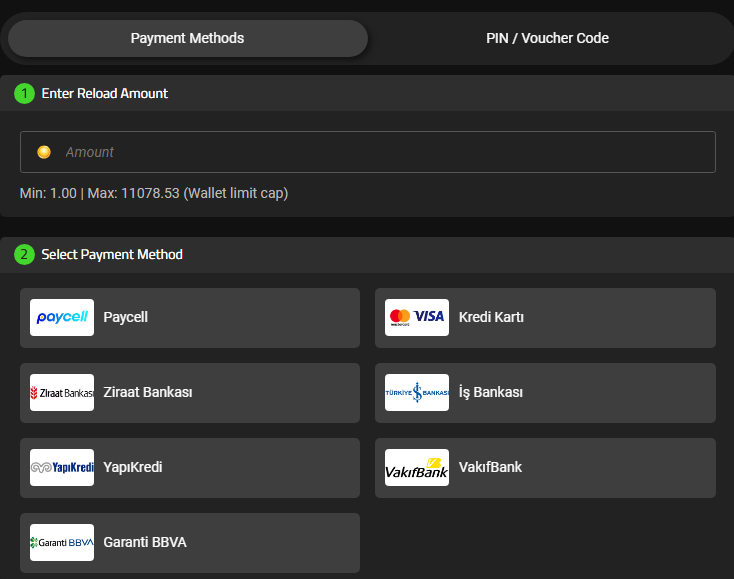The width and height of the screenshot is (734, 579).
Task: Click the VakıfBank logo
Action: 417,467
